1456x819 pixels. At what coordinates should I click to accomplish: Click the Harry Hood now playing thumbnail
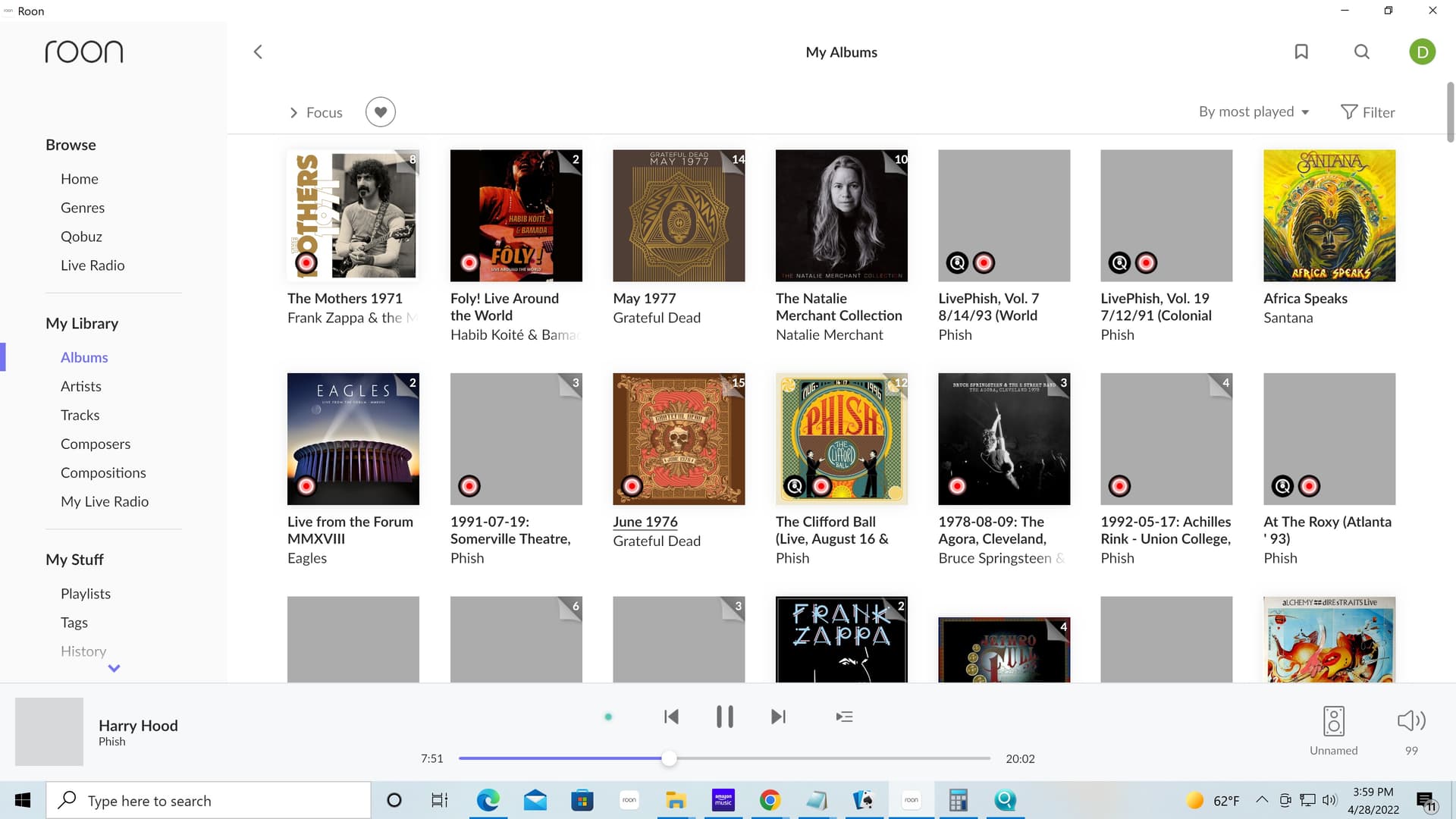49,732
